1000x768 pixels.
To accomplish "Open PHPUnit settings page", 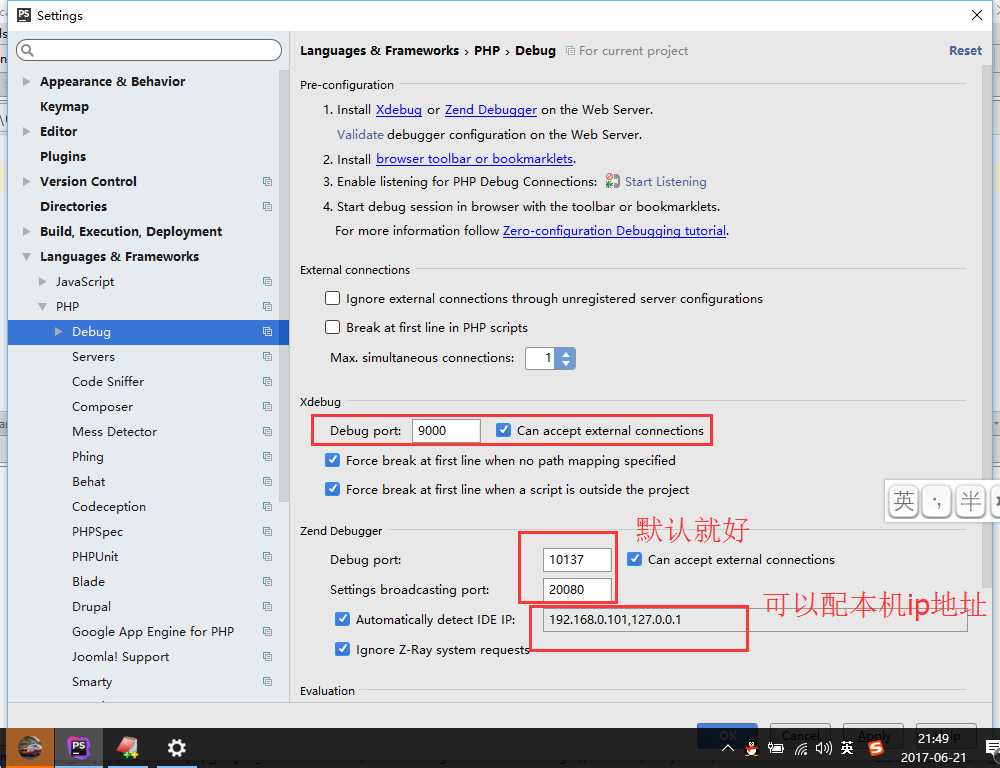I will click(95, 557).
